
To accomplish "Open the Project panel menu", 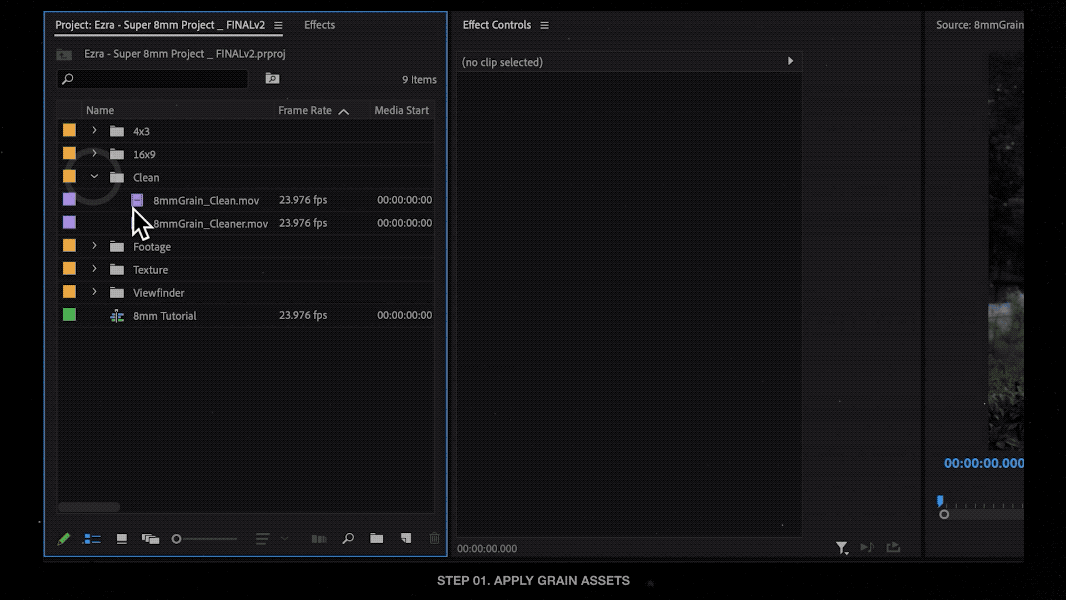I will point(278,25).
